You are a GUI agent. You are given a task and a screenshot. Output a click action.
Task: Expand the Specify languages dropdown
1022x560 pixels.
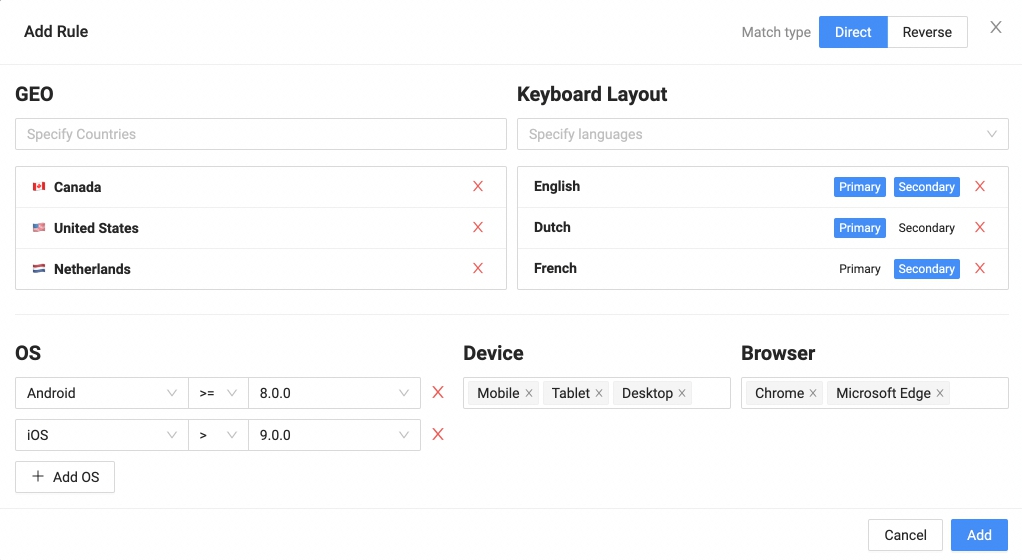coord(762,134)
